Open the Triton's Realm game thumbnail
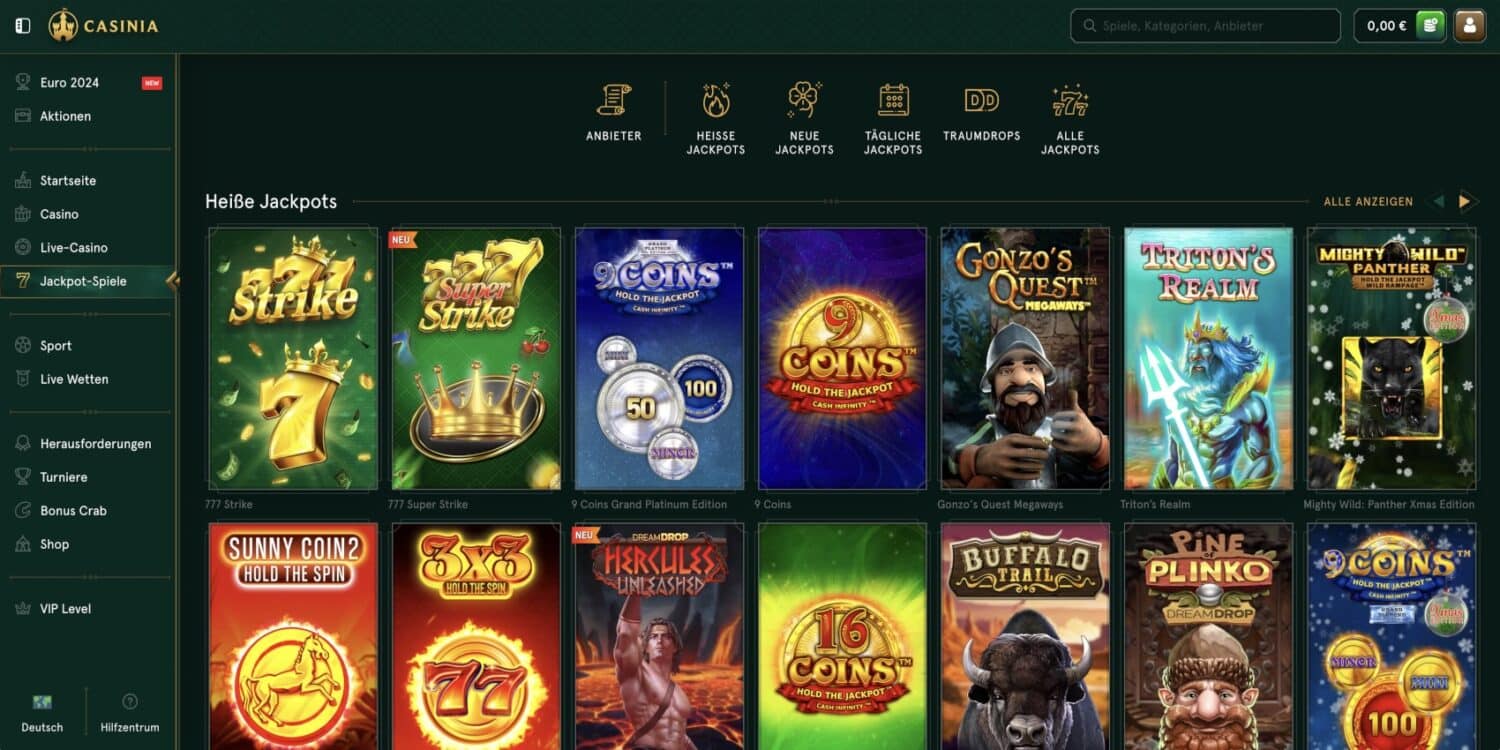Screen dimensions: 1500x750 [1208, 359]
